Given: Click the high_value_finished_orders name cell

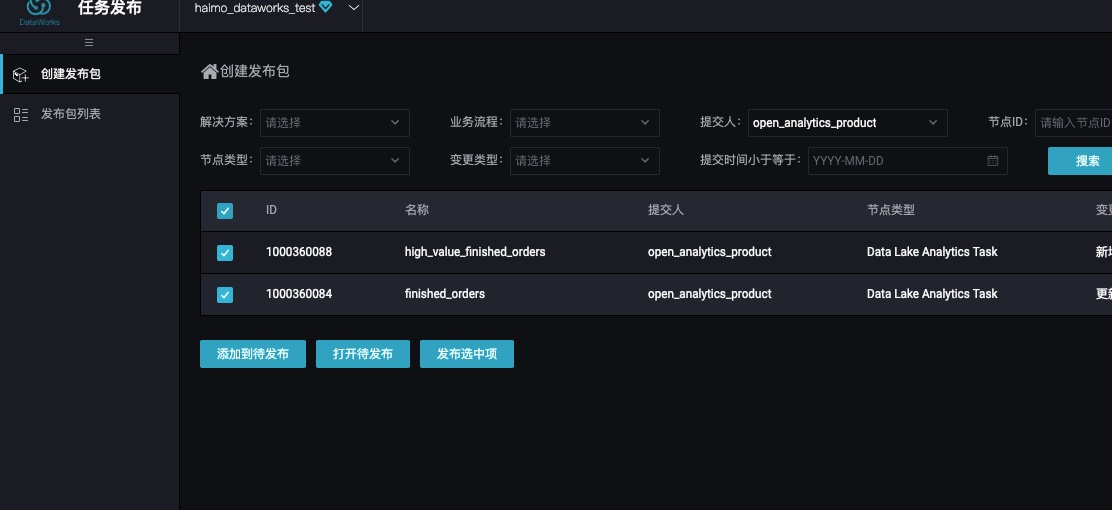Looking at the screenshot, I should (x=475, y=252).
